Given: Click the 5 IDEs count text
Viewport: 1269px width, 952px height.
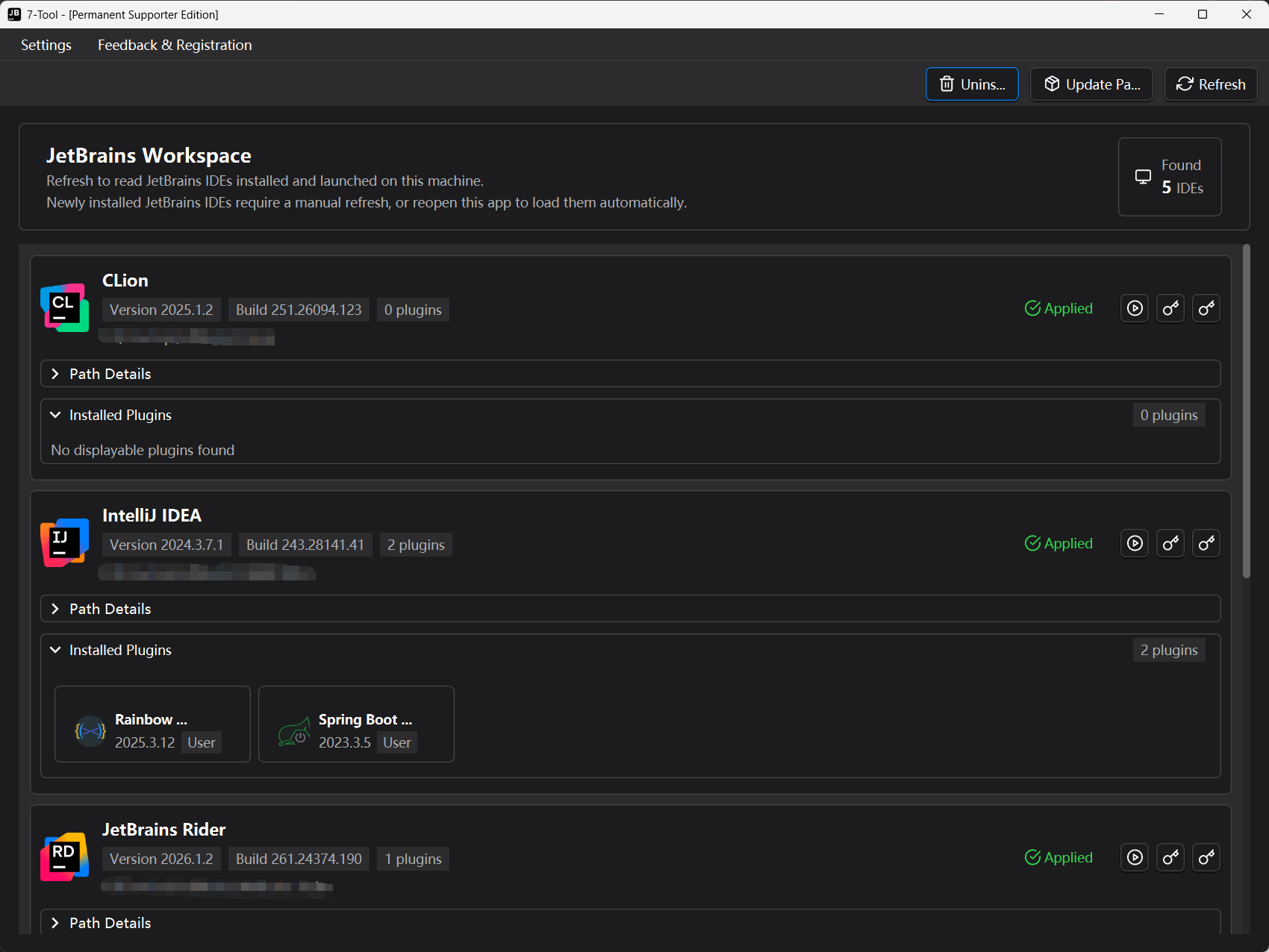Looking at the screenshot, I should (x=1182, y=188).
